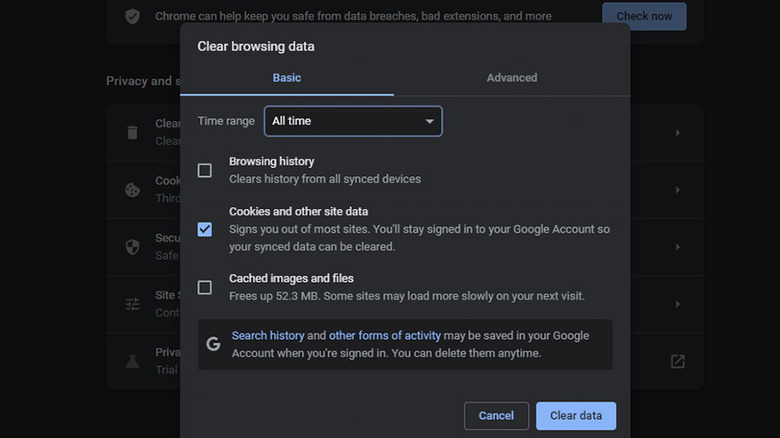Switch to the Advanced tab

(511, 78)
